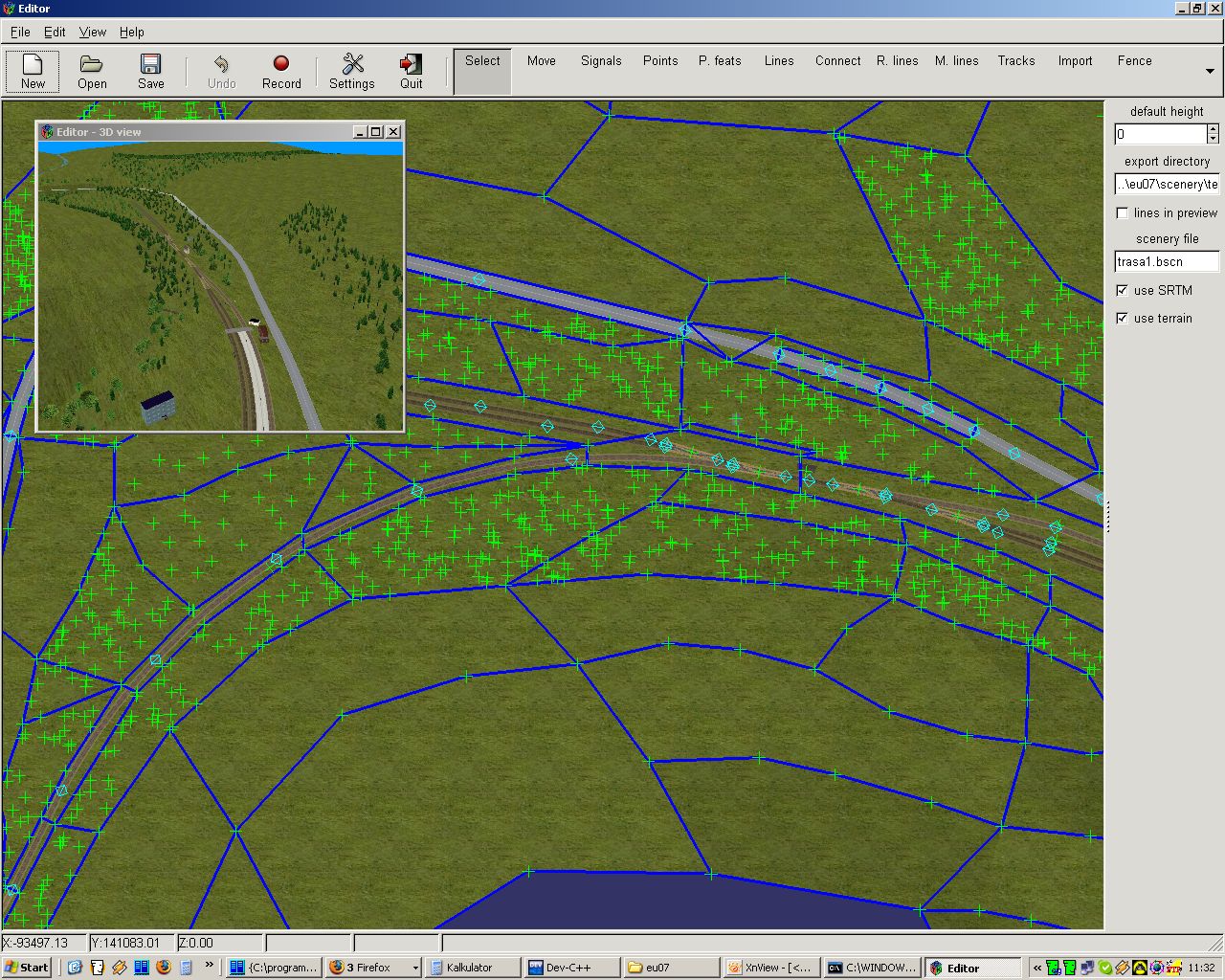Open the File menu
The image size is (1225, 980).
click(20, 32)
